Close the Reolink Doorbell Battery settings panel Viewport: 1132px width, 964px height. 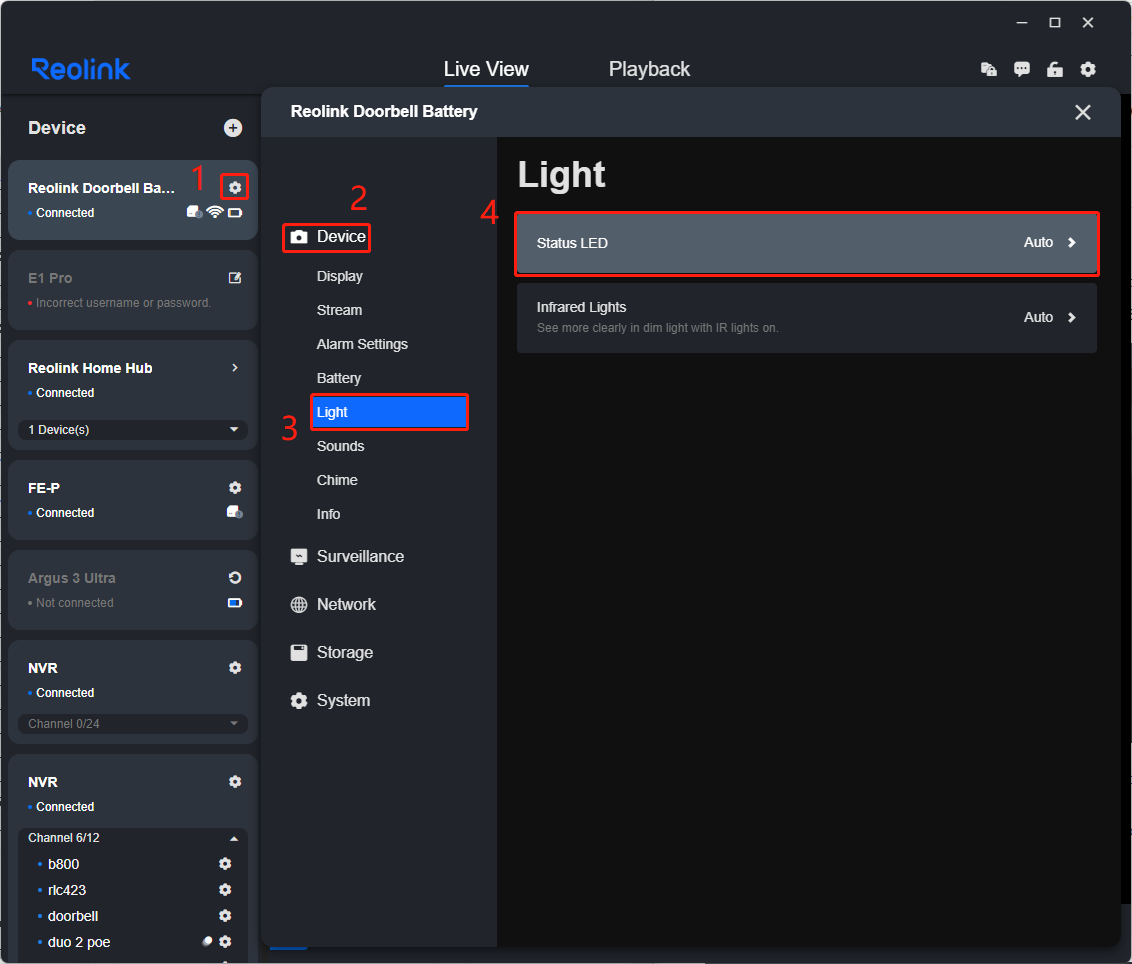[x=1082, y=112]
